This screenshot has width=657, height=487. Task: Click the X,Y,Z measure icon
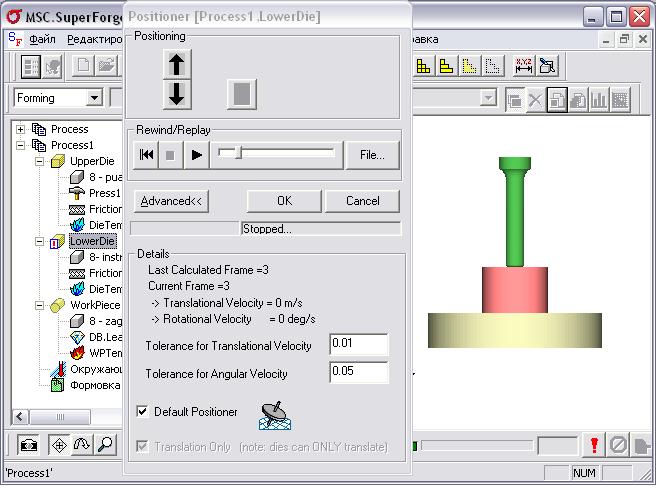tap(523, 66)
